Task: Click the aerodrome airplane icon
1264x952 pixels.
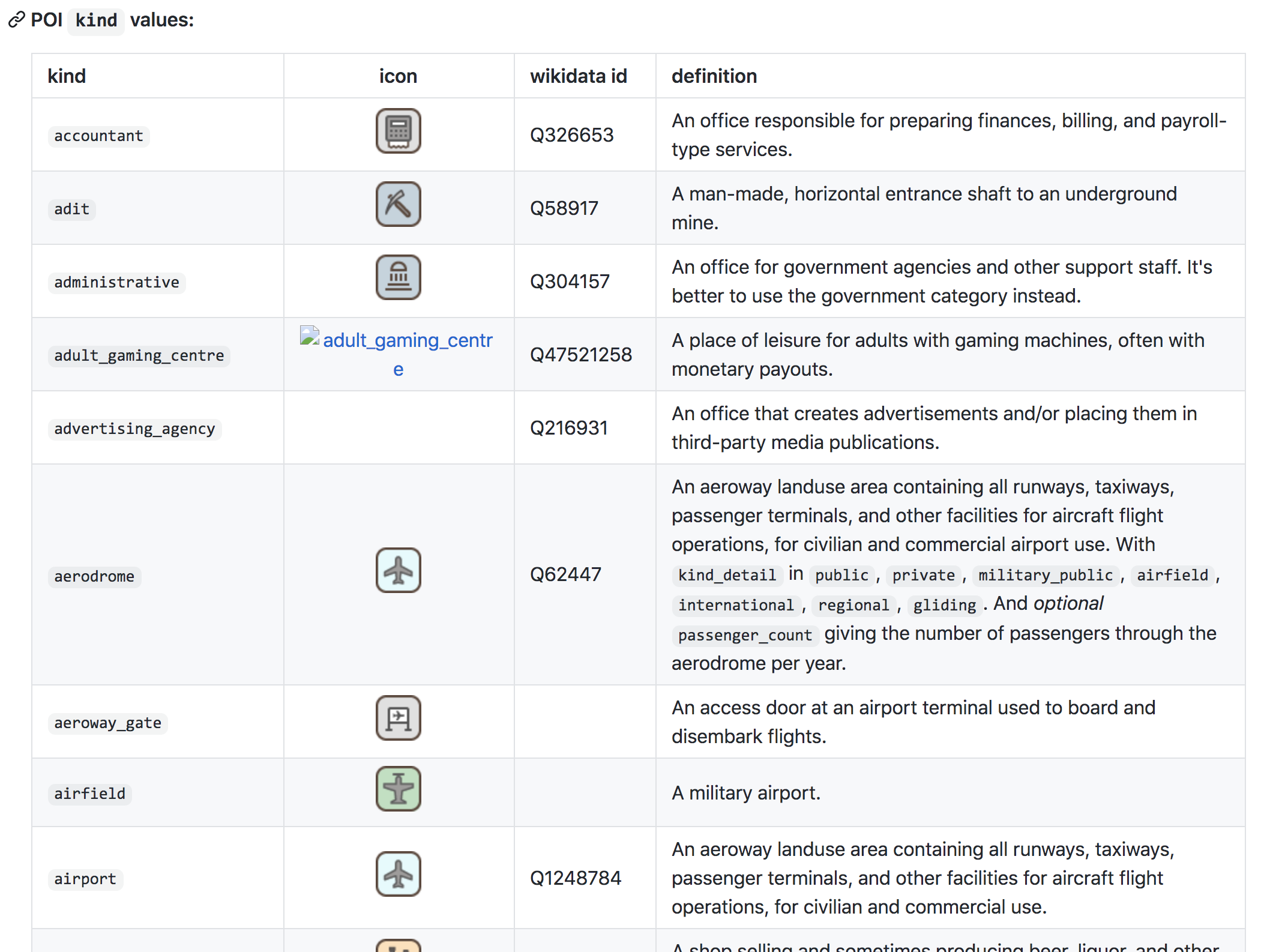Action: (398, 570)
